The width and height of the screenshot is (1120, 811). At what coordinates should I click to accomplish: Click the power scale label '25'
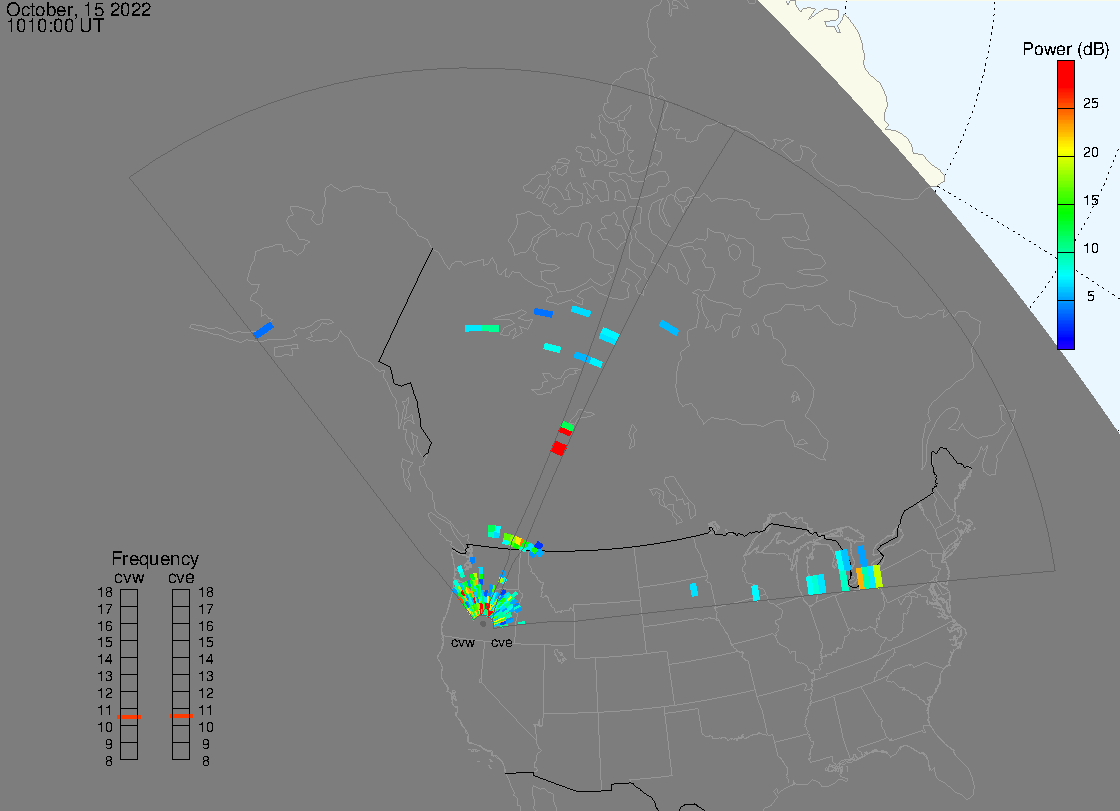click(1090, 104)
